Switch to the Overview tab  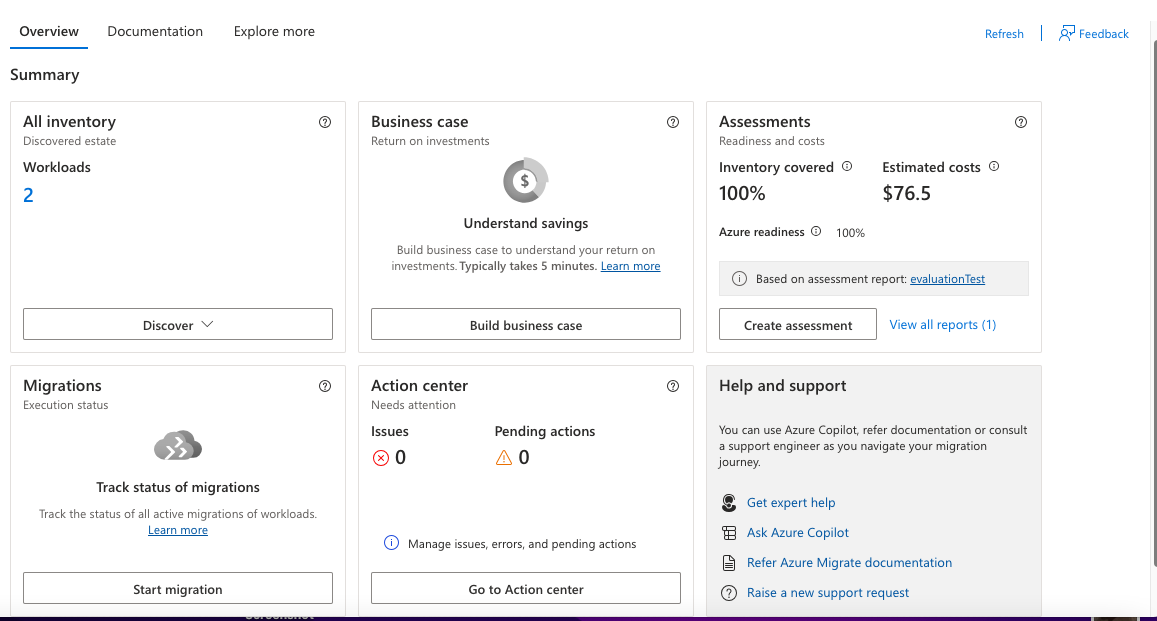tap(49, 32)
